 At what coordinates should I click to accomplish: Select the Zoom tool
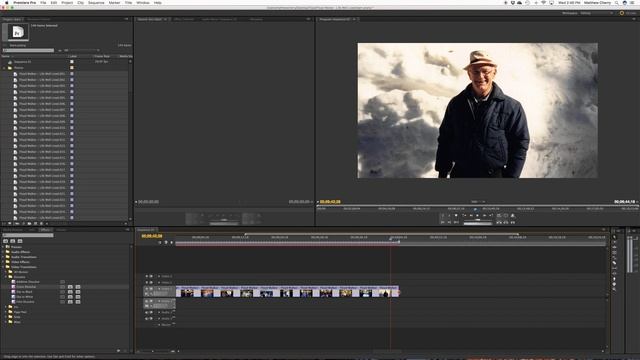point(614,289)
